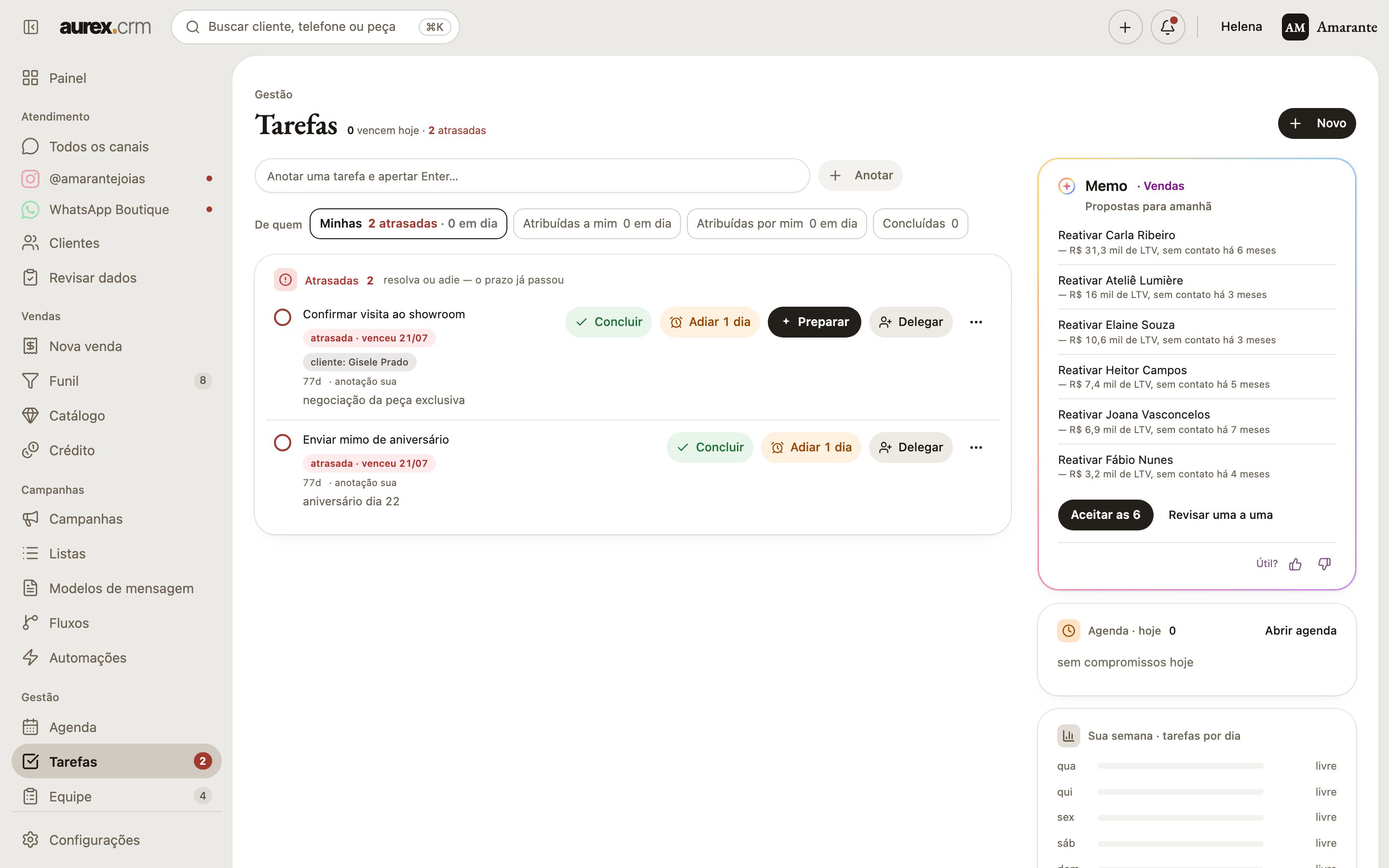Viewport: 1389px width, 868px height.
Task: Open Reativar Carla Ribeiro proposal
Action: (x=1196, y=242)
